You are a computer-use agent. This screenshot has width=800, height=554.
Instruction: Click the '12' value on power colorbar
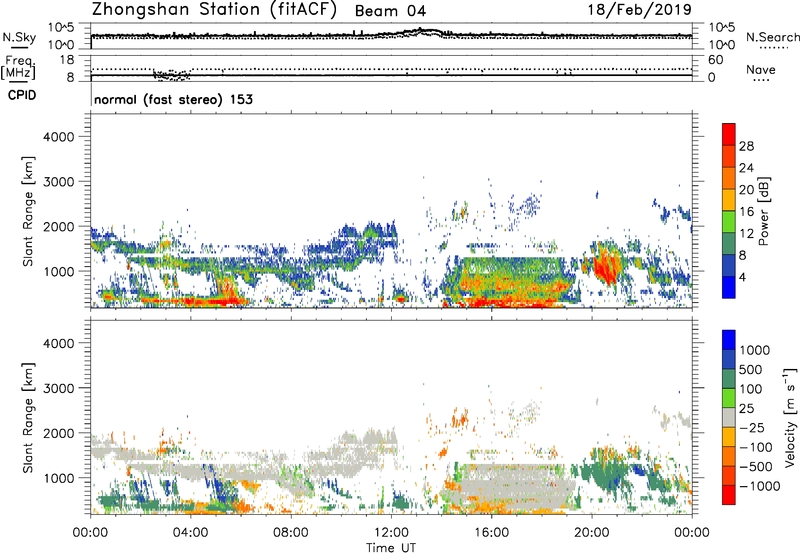click(x=746, y=234)
